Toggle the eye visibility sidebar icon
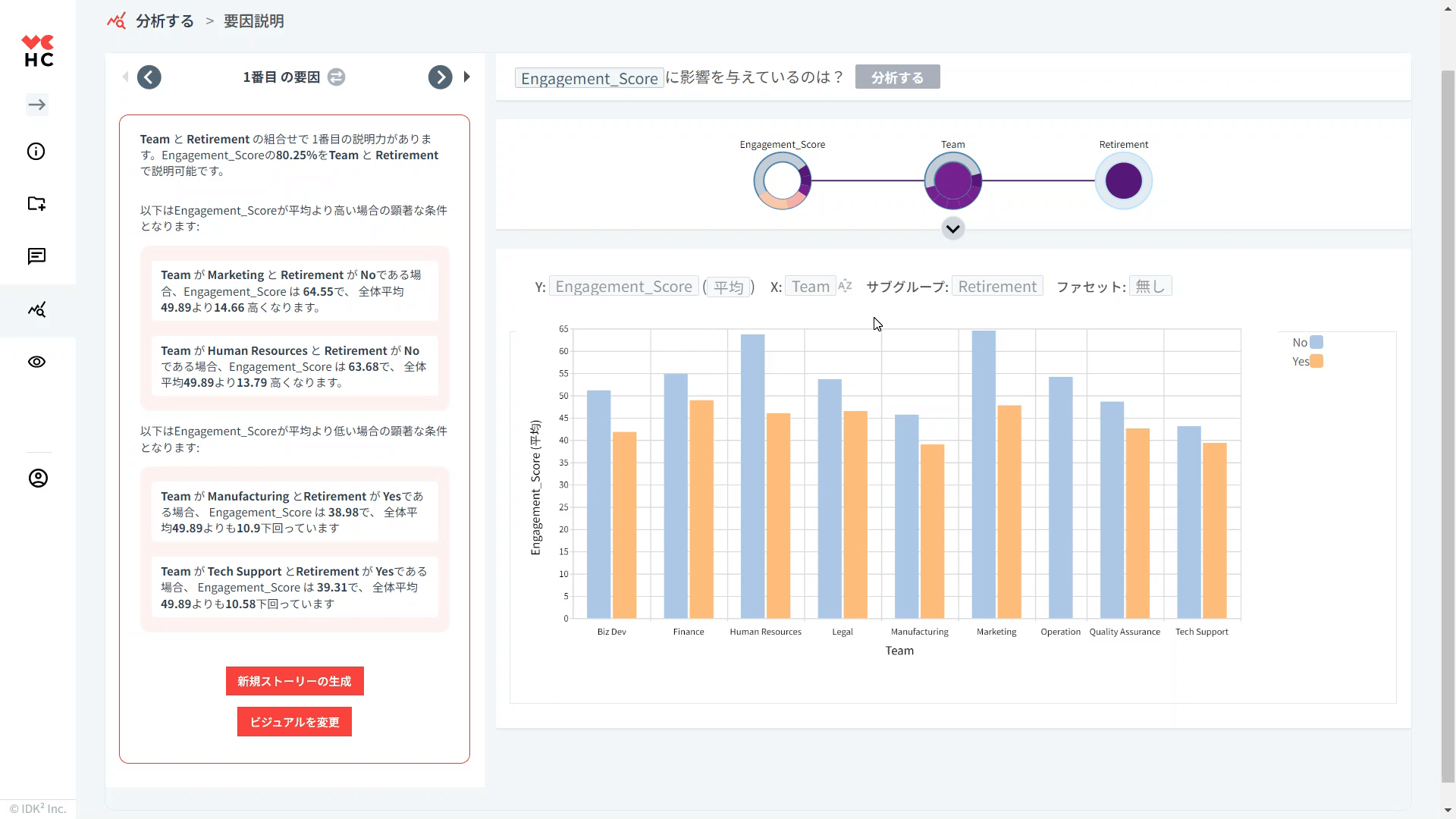Screen dimensions: 1456x819 pos(36,362)
